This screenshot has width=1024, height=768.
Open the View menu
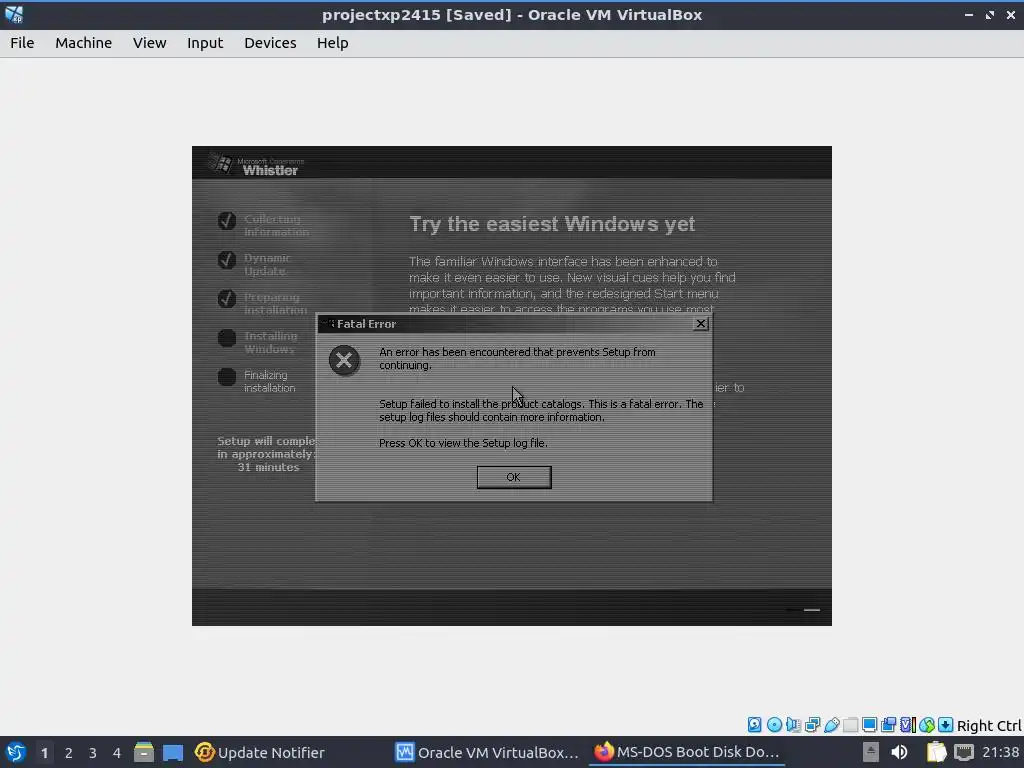coord(150,43)
